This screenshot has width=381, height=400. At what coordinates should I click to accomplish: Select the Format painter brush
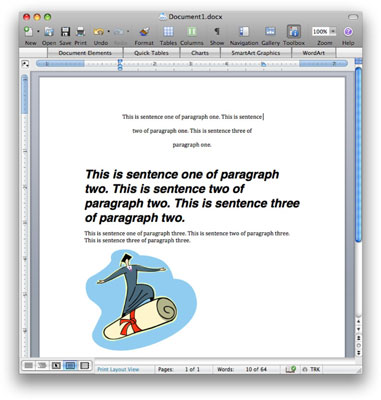(x=144, y=32)
